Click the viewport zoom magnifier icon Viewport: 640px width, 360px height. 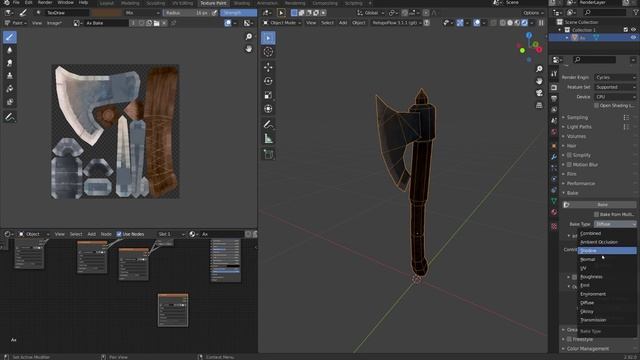[x=539, y=69]
